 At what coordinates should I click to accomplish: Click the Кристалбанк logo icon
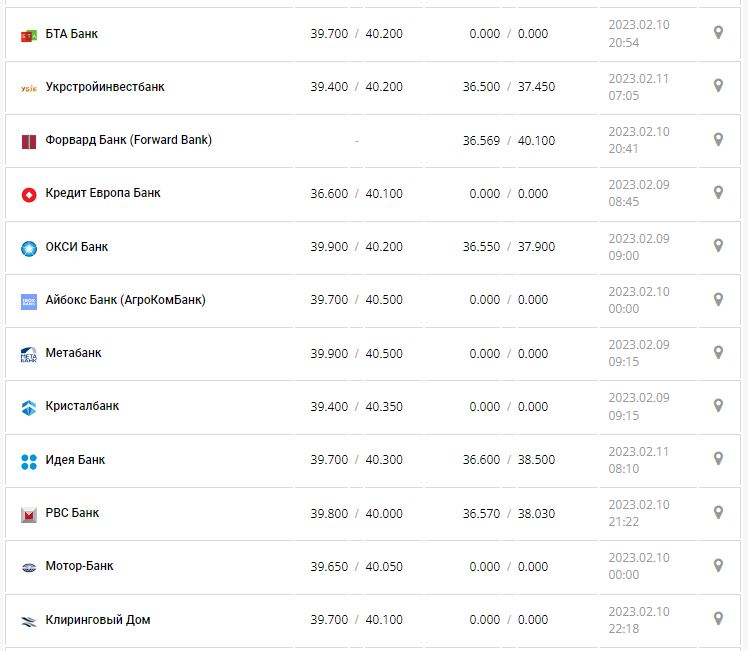point(29,407)
